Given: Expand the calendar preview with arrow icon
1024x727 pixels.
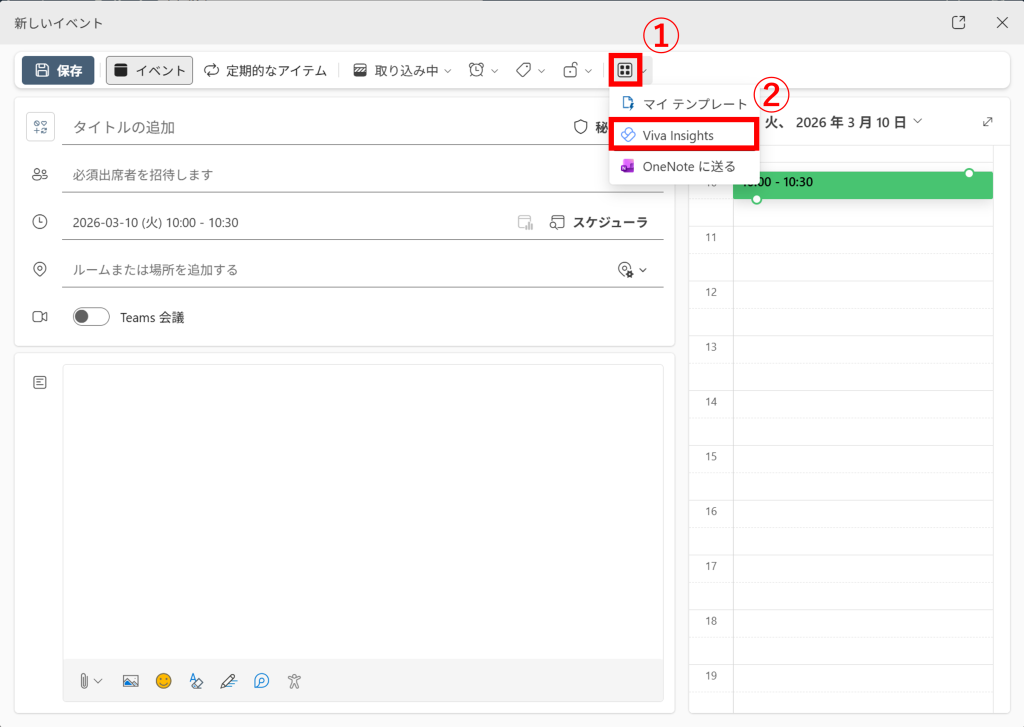Looking at the screenshot, I should [988, 122].
